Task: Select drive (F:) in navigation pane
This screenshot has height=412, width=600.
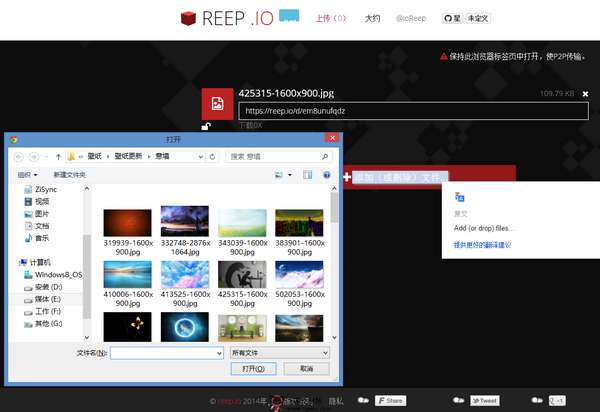Action: tap(42, 311)
